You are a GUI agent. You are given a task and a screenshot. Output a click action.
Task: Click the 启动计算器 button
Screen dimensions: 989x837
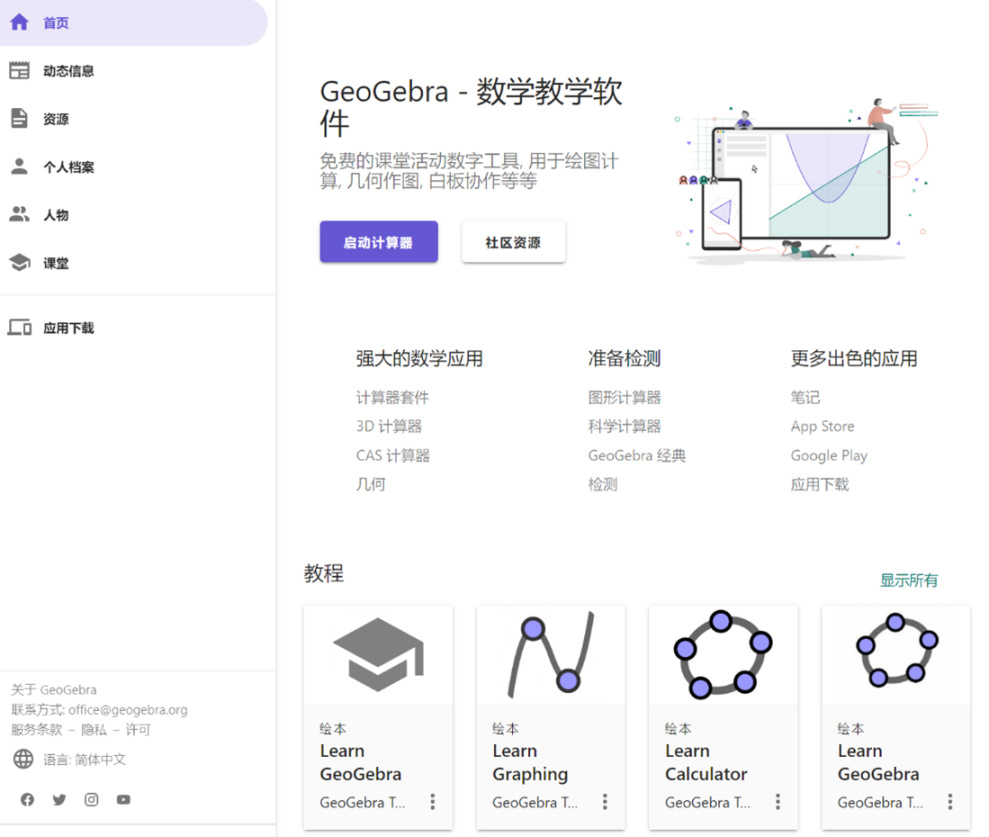click(x=378, y=242)
